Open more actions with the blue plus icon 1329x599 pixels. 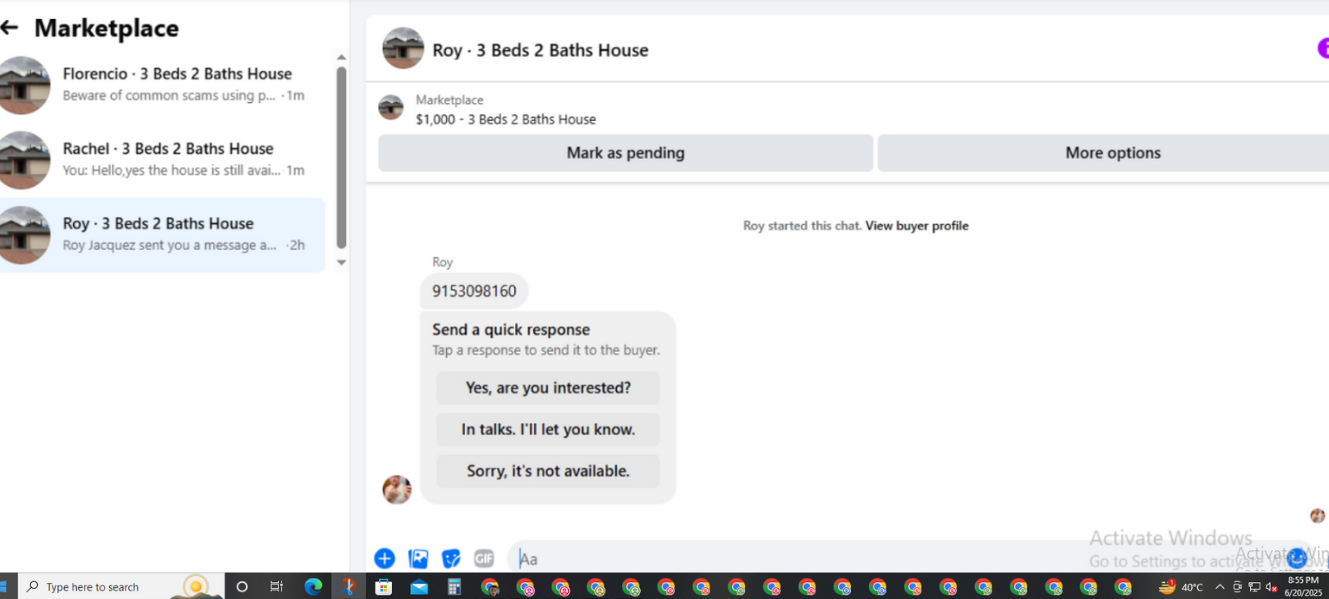coord(385,559)
